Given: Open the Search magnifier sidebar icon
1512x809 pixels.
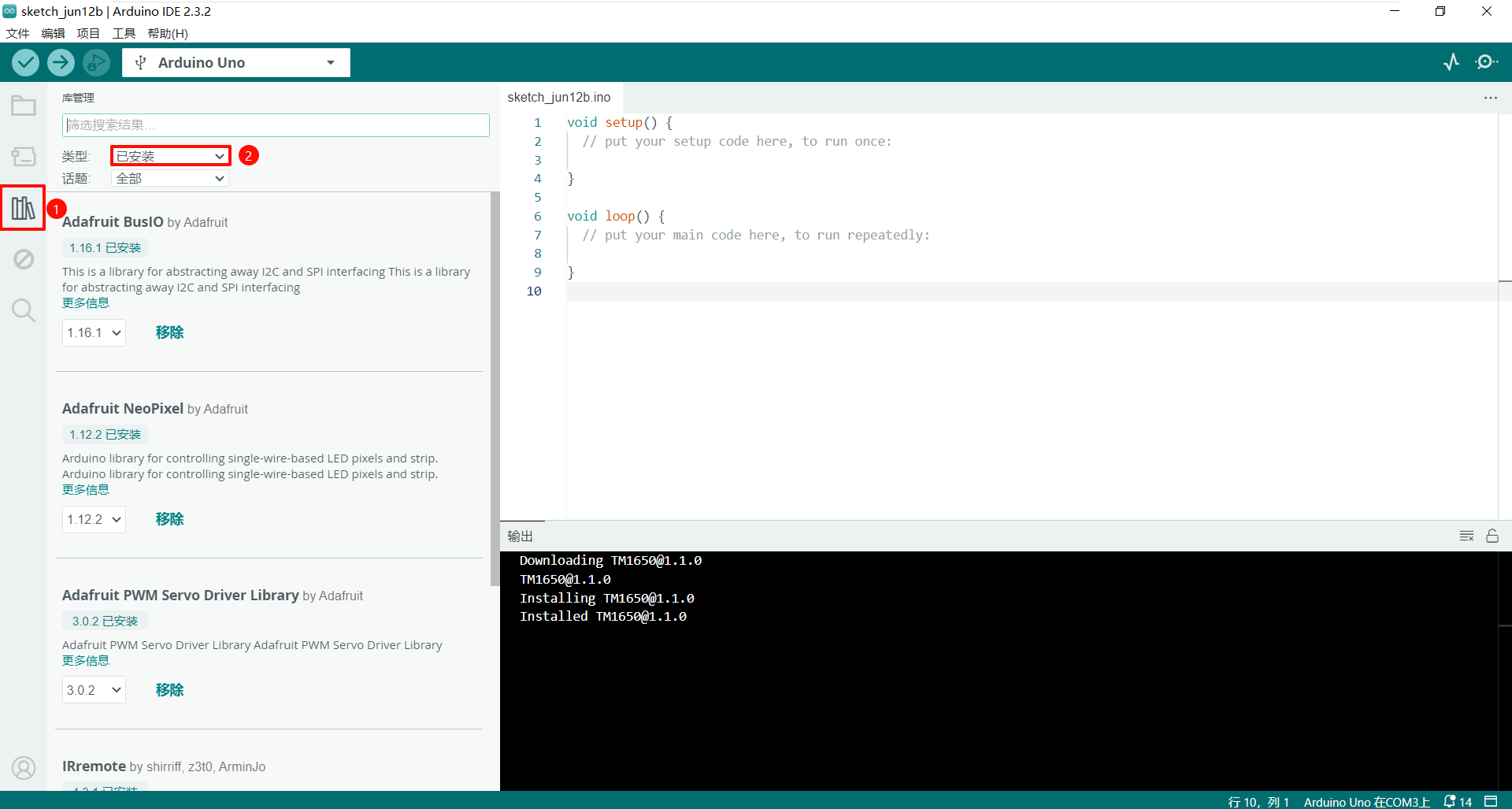Looking at the screenshot, I should tap(24, 310).
